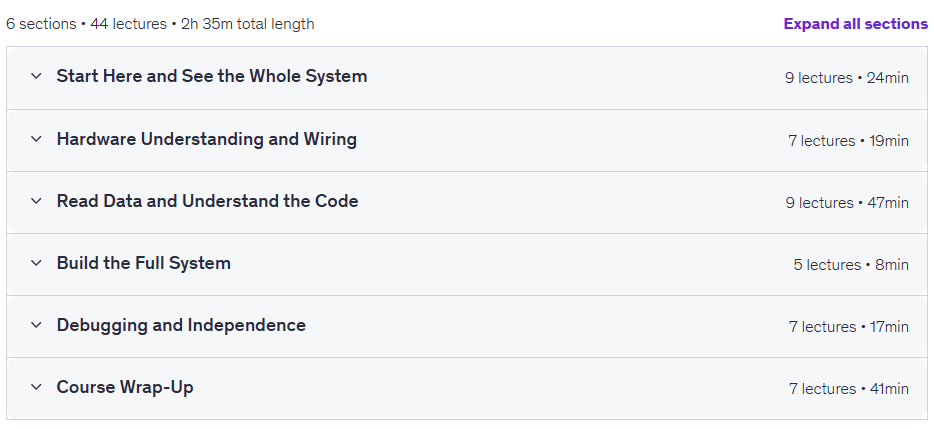Image resolution: width=934 pixels, height=429 pixels.
Task: Expand chevron for Hardware Understanding and Wiring
Action: click(x=36, y=139)
